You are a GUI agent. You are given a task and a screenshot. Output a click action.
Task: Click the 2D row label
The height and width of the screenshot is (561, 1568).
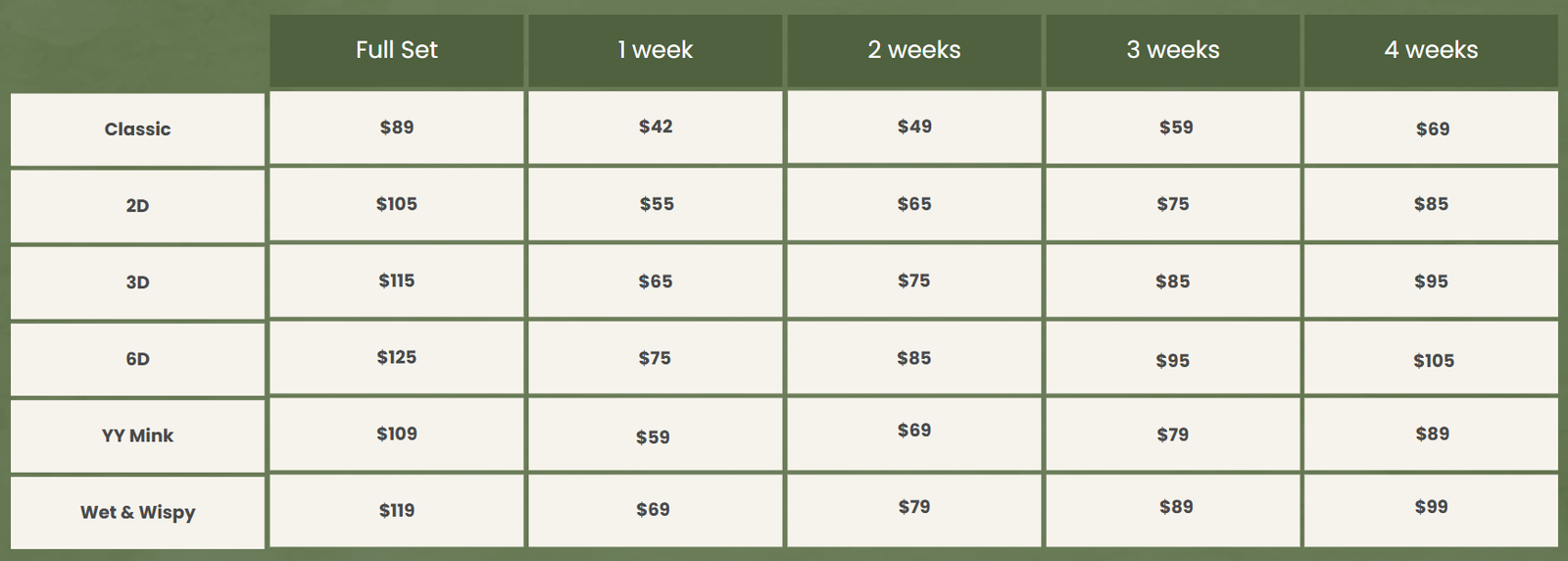tap(137, 206)
